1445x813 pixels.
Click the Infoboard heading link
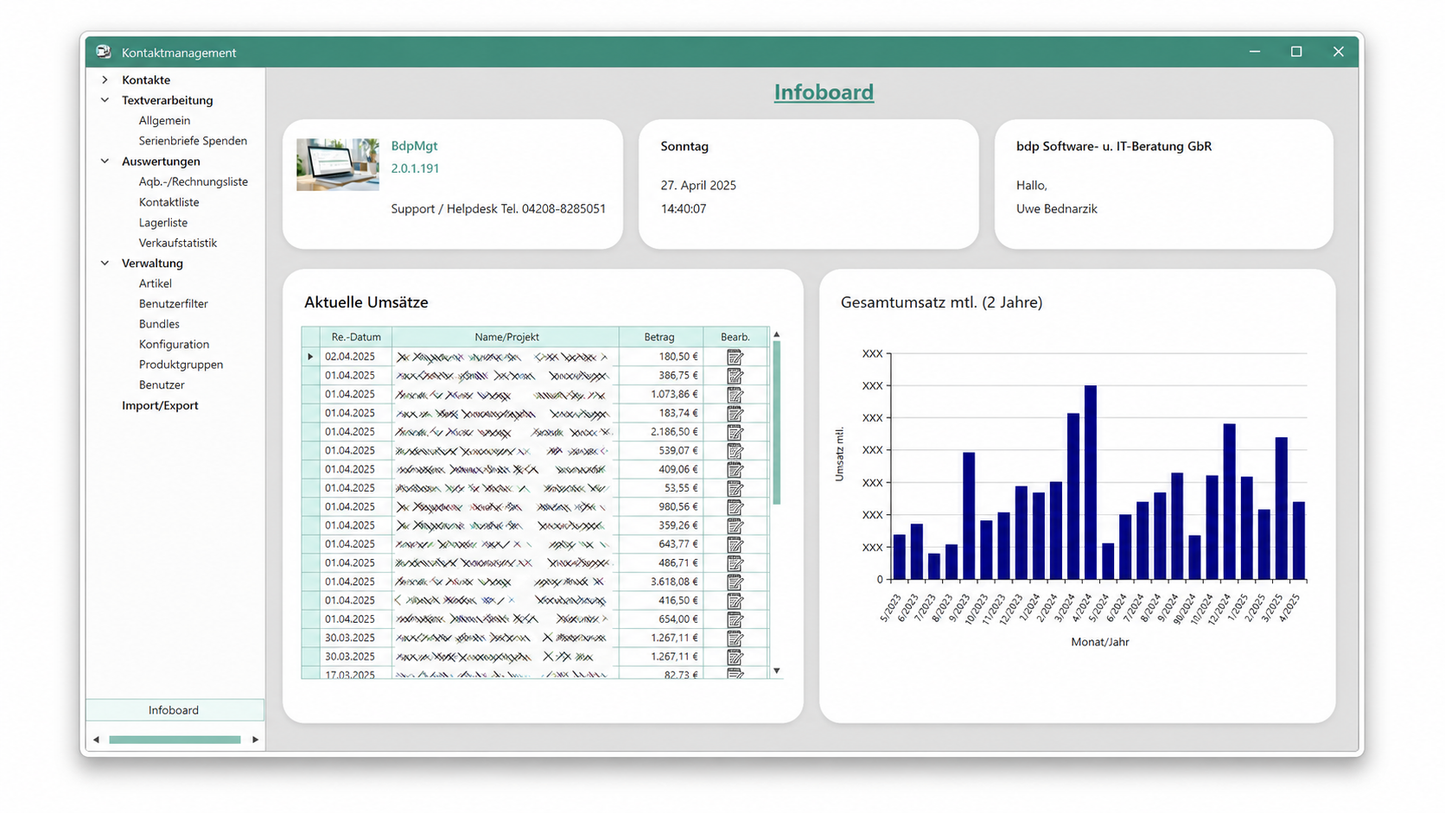click(x=824, y=92)
